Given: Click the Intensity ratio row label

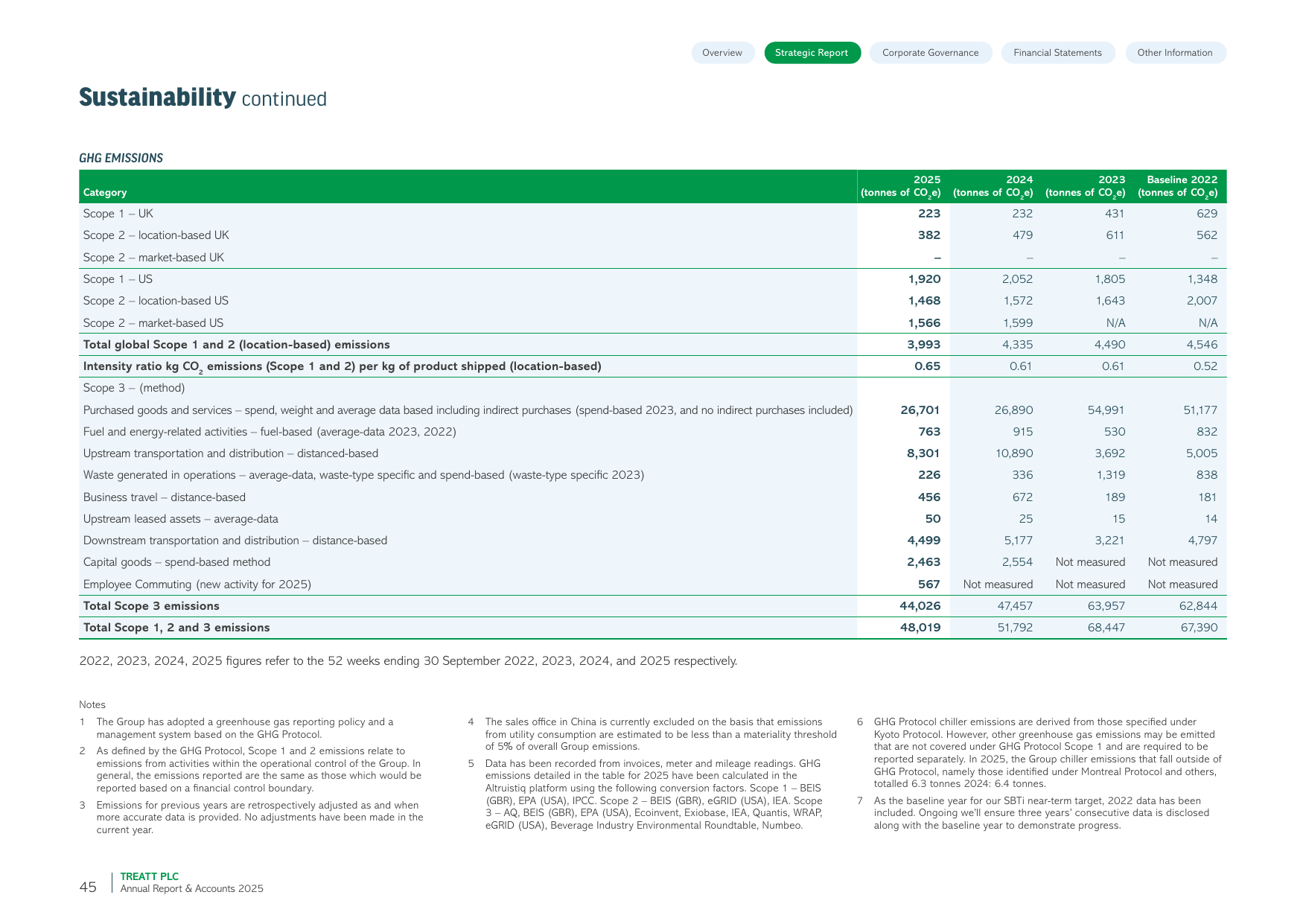Looking at the screenshot, I should (342, 366).
